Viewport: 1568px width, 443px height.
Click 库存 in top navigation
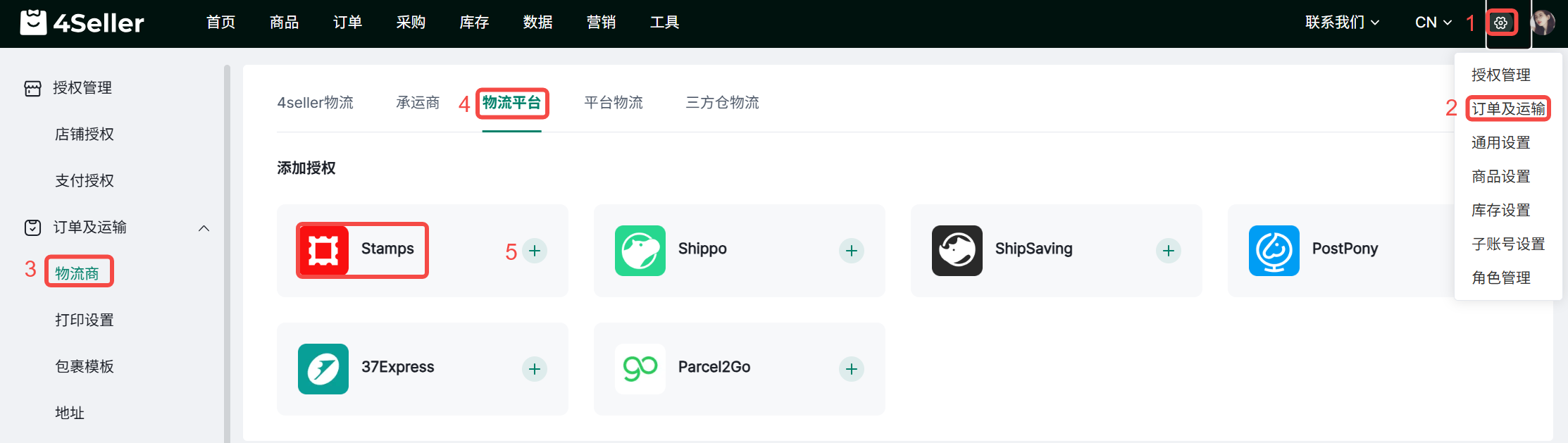pyautogui.click(x=474, y=23)
